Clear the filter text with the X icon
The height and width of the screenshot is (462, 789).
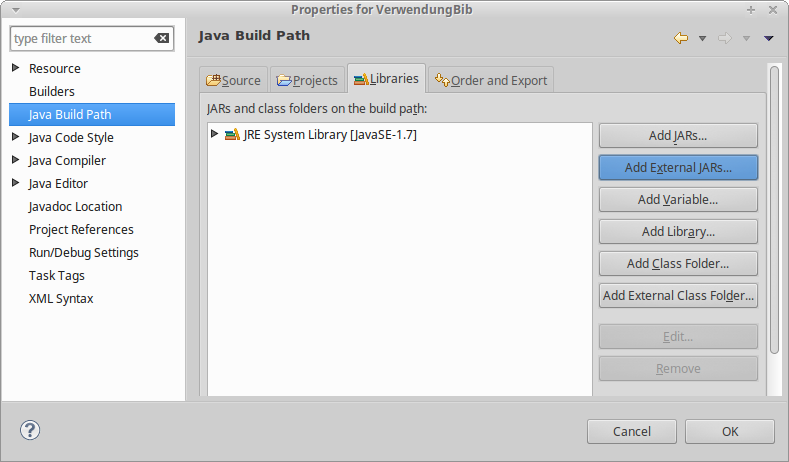coord(162,39)
